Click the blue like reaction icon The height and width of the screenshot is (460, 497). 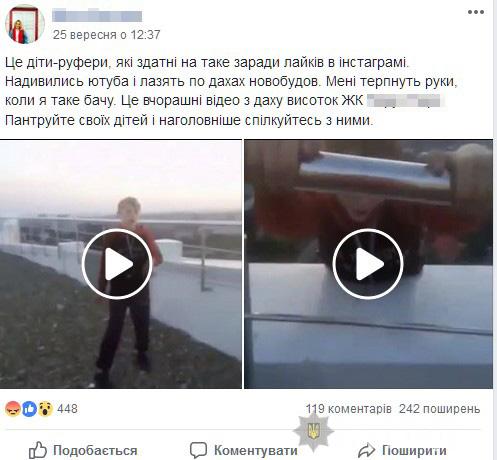click(29, 409)
